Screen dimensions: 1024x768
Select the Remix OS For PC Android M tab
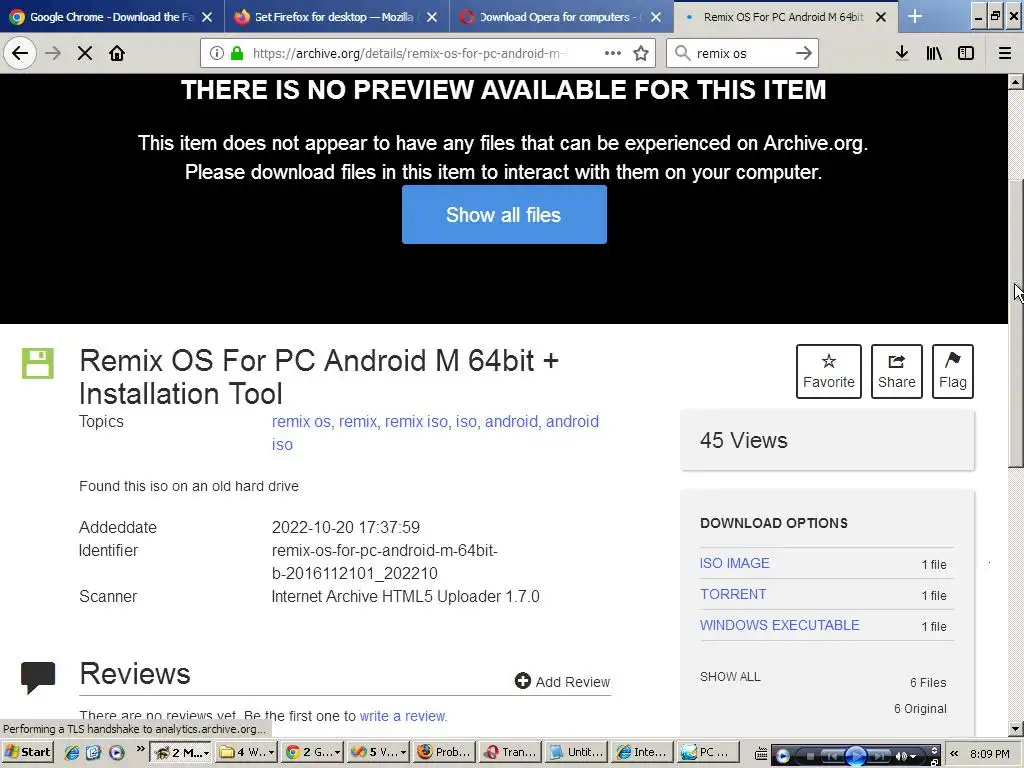coord(784,17)
